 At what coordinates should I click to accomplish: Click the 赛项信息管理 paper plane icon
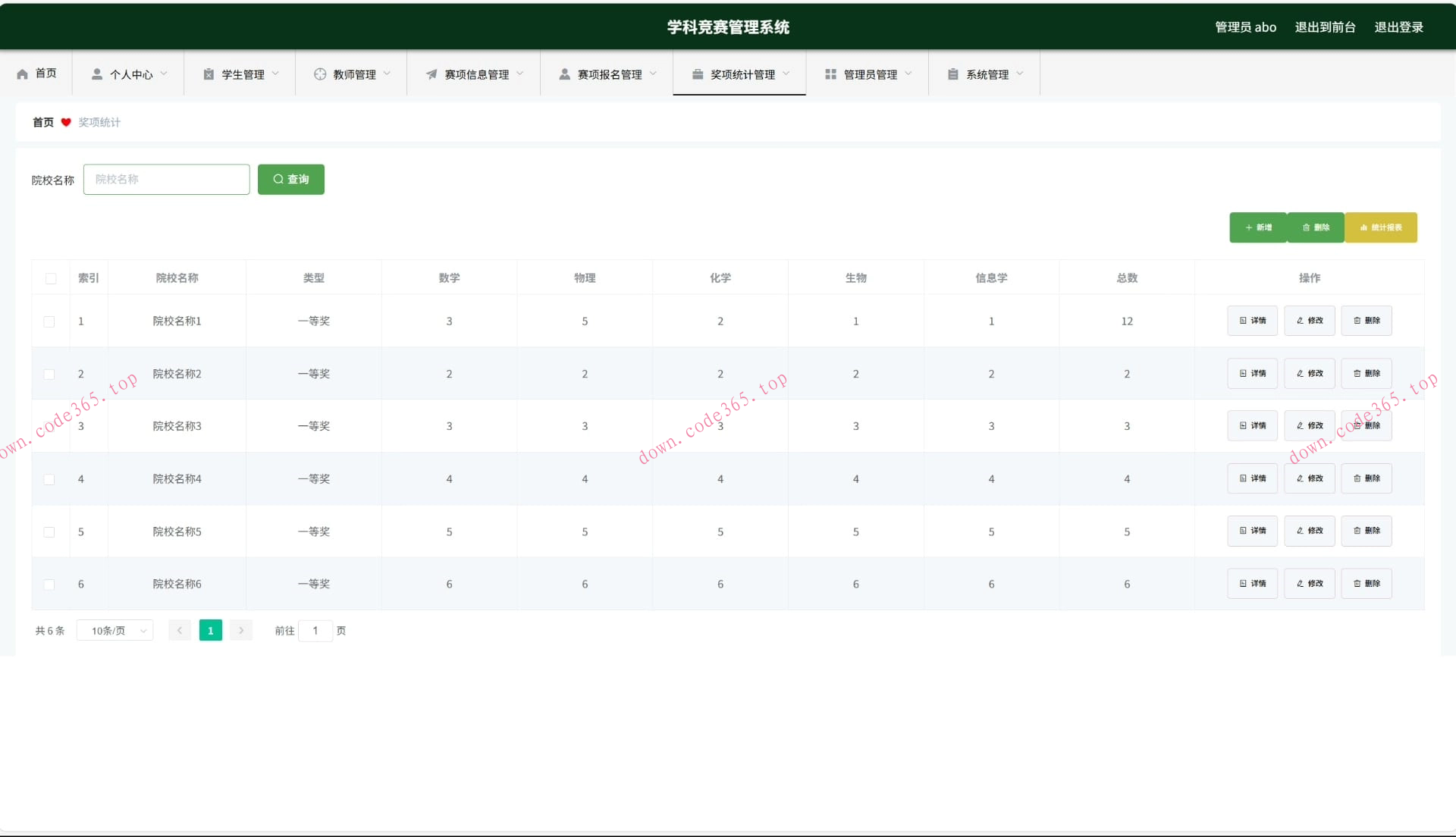[x=431, y=74]
